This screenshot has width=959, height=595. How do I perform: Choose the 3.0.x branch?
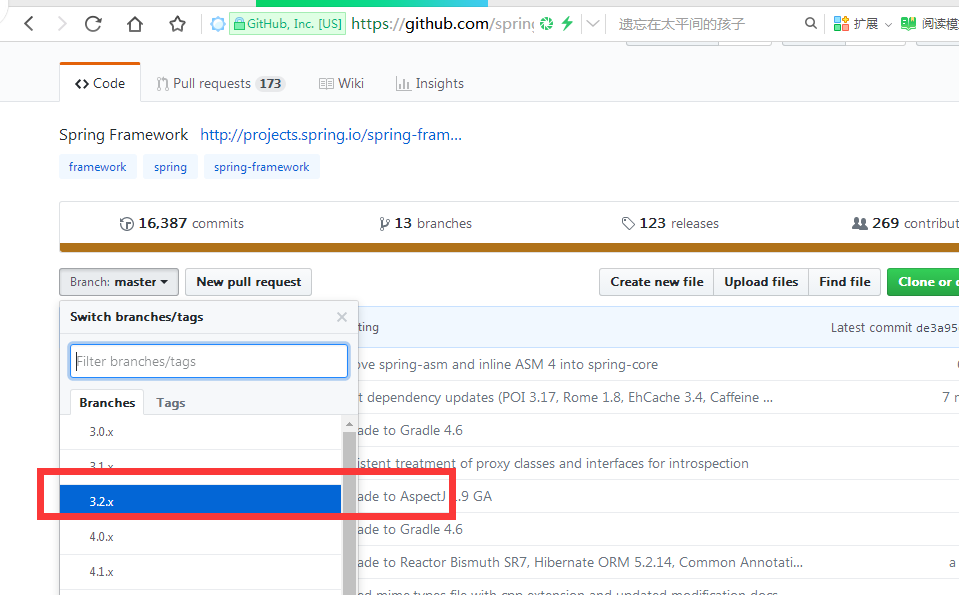click(201, 432)
